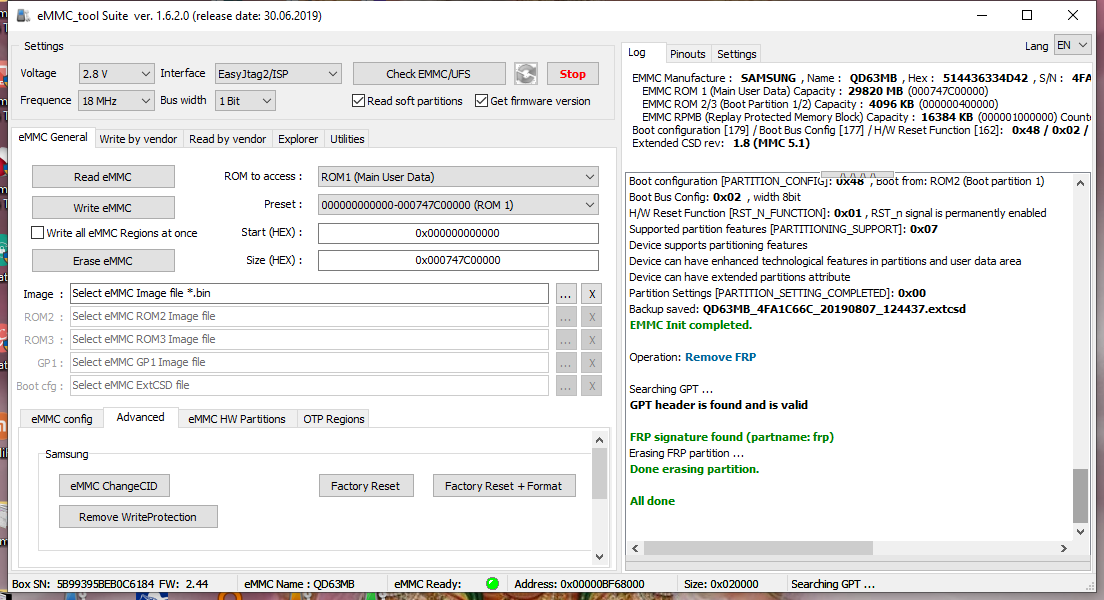Open the Frequence dropdown
Screen dimensions: 1104x600
click(x=116, y=101)
